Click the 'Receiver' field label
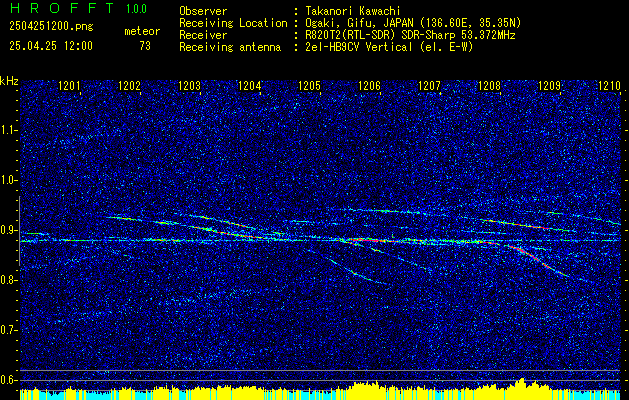 203,35
